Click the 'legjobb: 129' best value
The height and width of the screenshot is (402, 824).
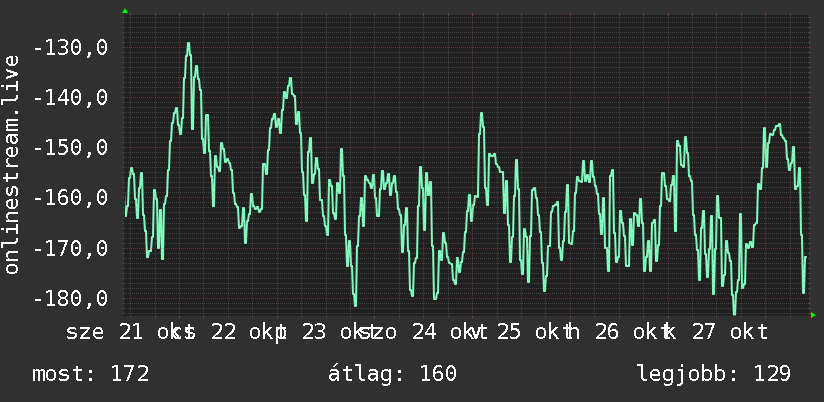[x=714, y=374]
